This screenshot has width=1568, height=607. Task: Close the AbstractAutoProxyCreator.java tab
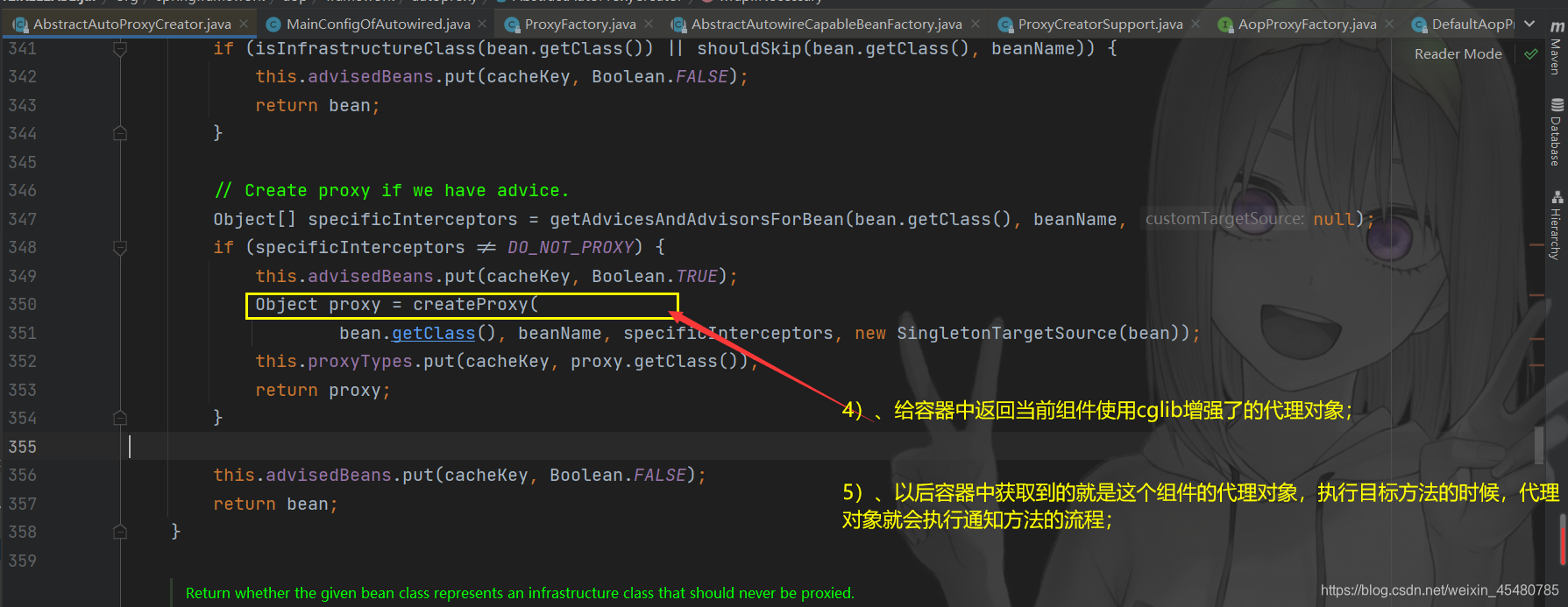tap(244, 24)
